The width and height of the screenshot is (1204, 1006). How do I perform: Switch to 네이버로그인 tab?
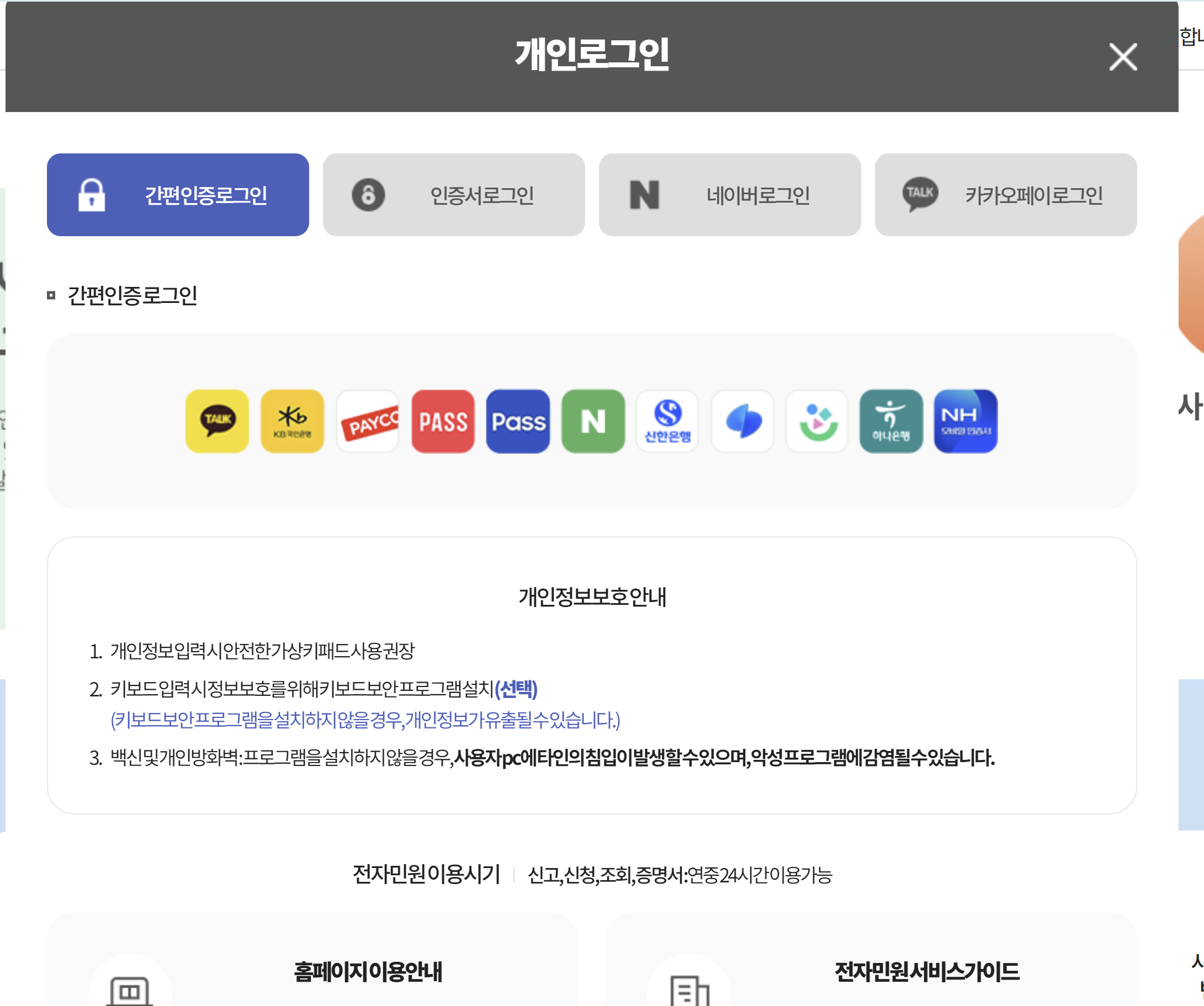point(729,195)
